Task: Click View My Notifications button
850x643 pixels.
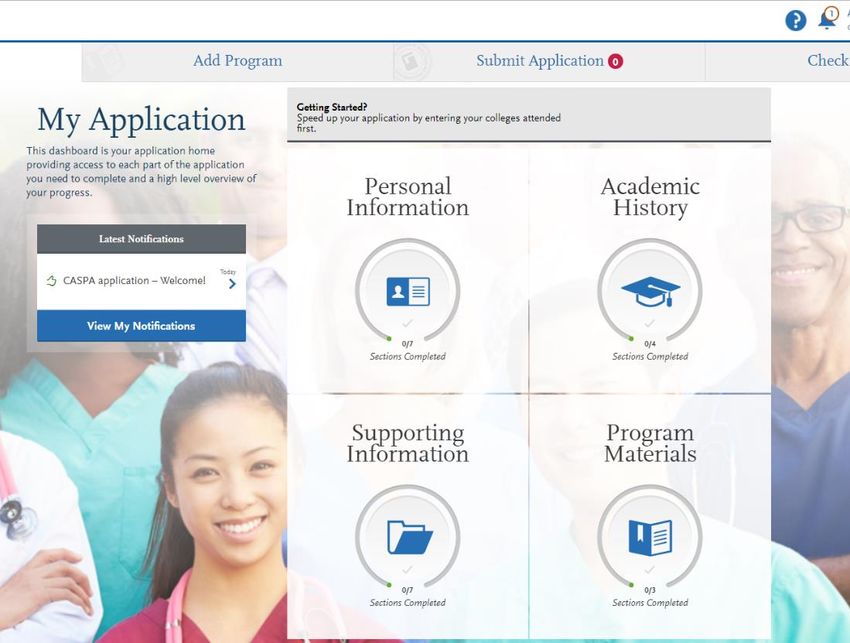Action: (141, 326)
